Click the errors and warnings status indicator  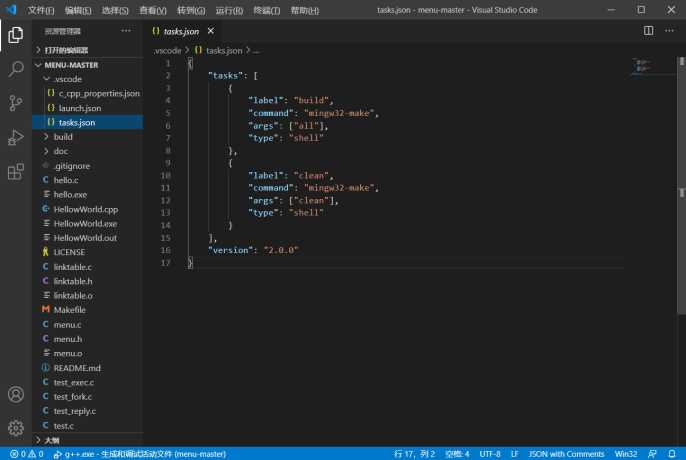pos(26,454)
